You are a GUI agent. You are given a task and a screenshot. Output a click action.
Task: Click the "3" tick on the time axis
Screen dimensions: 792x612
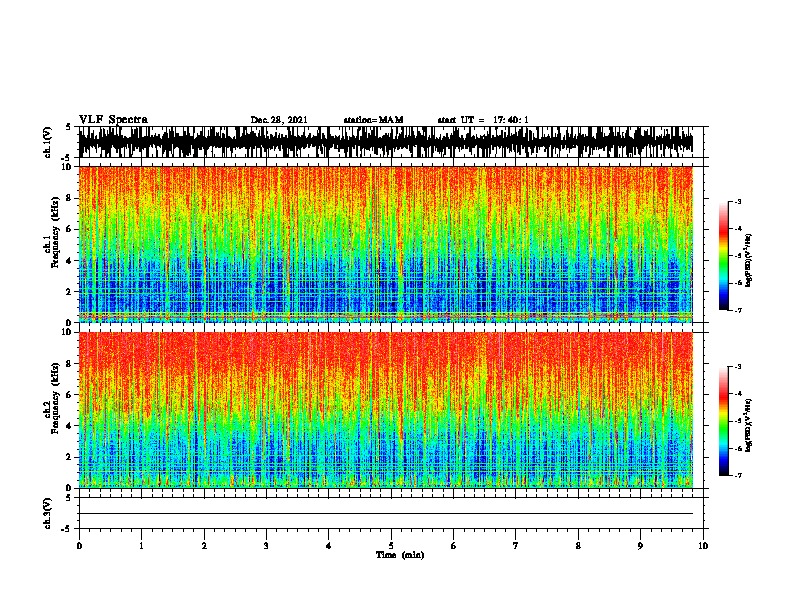tap(266, 546)
